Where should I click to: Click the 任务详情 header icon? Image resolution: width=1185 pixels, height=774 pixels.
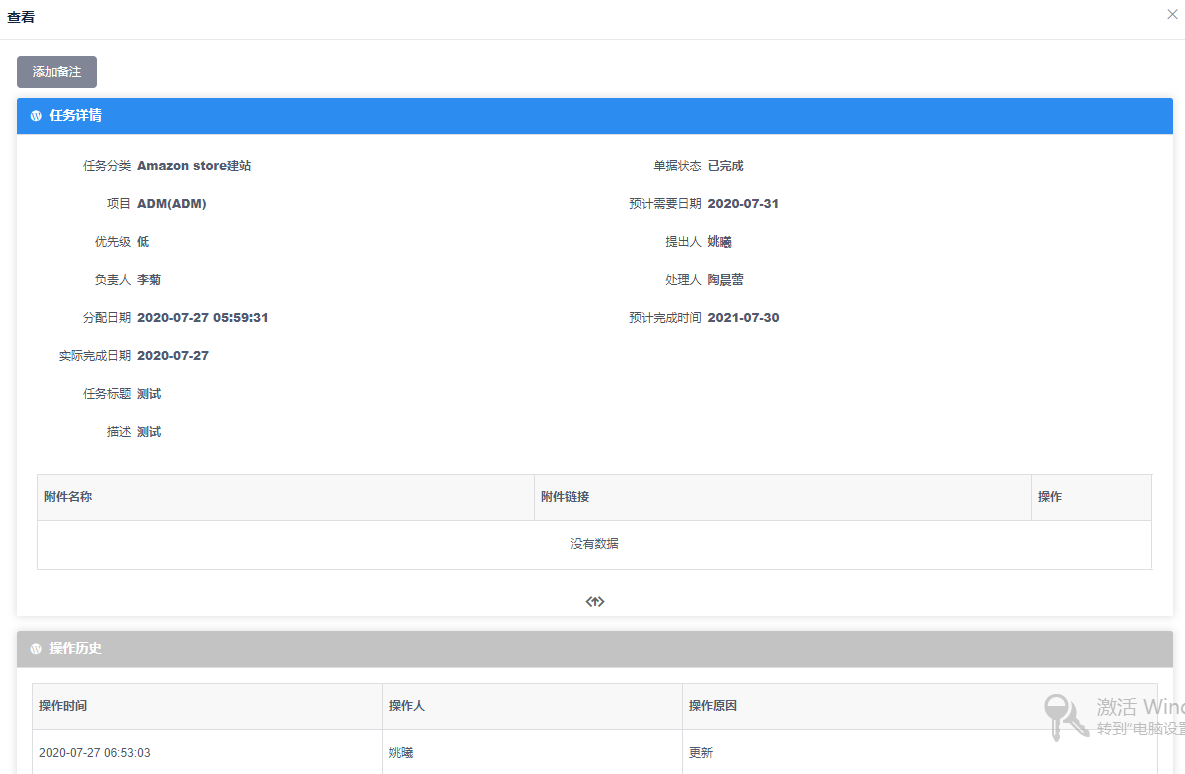click(36, 116)
